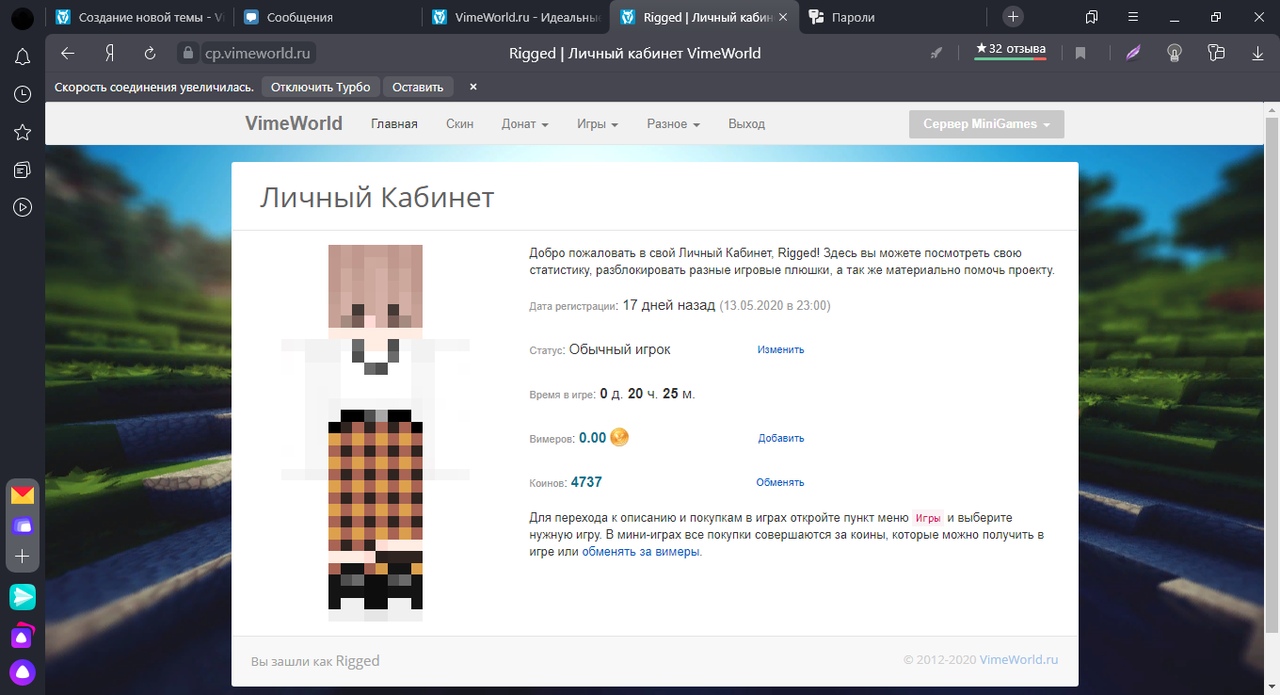Go back with the arrow button

pos(68,53)
